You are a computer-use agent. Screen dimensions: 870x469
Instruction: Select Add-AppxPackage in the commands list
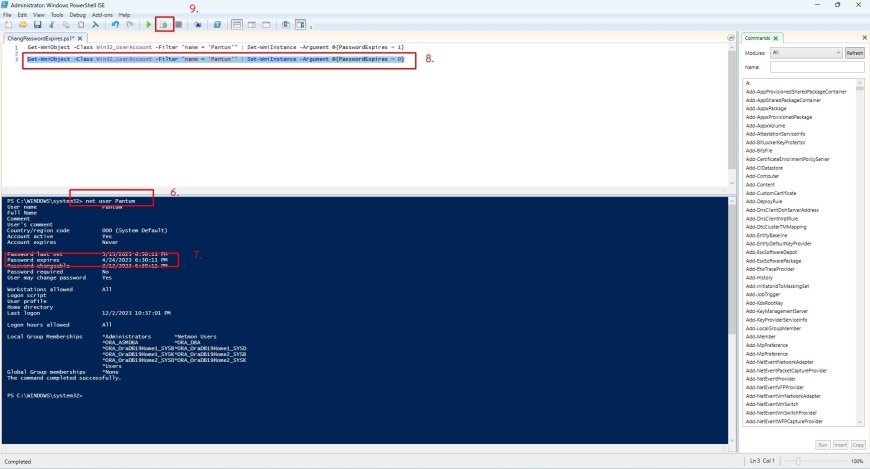pos(766,108)
